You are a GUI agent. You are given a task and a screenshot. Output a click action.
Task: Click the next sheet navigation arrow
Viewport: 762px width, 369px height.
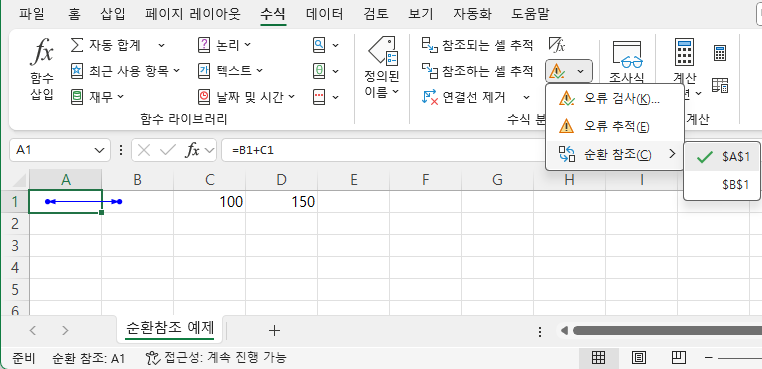click(65, 331)
